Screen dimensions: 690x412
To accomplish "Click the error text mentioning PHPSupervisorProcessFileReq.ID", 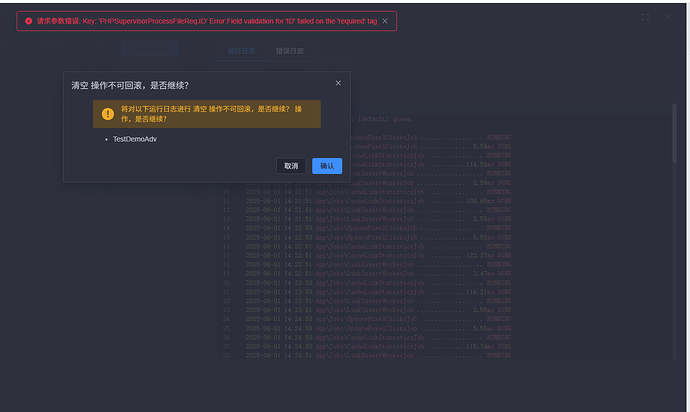I will pyautogui.click(x=207, y=21).
